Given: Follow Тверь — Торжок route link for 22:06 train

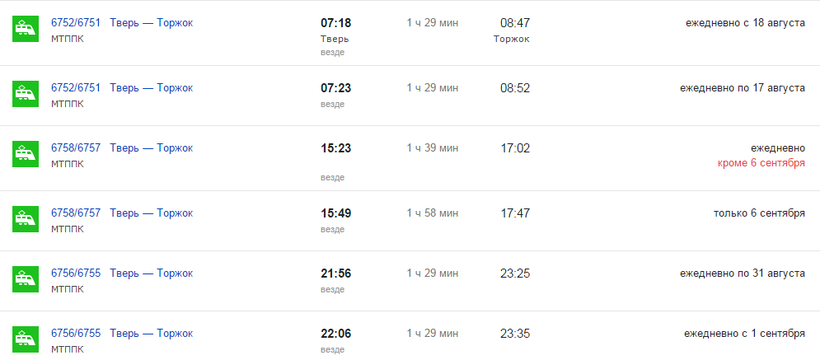Looking at the screenshot, I should pos(151,333).
